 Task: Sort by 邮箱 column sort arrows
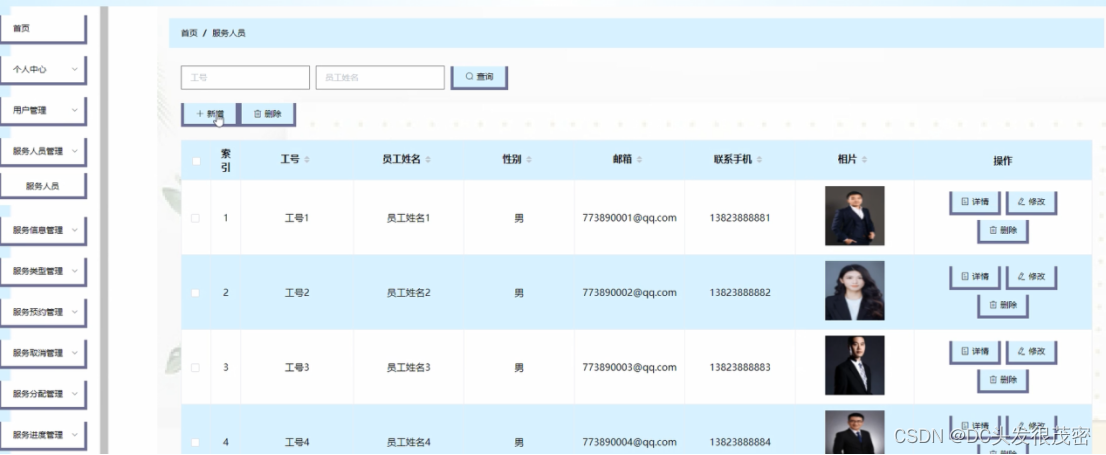click(640, 160)
